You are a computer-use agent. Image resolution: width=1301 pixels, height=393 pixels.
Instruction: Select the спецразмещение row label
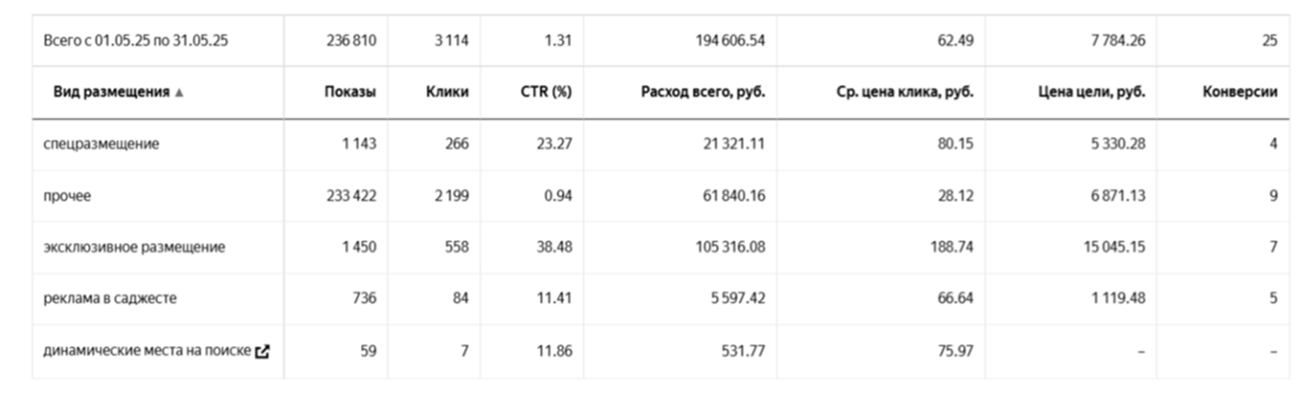click(x=101, y=144)
